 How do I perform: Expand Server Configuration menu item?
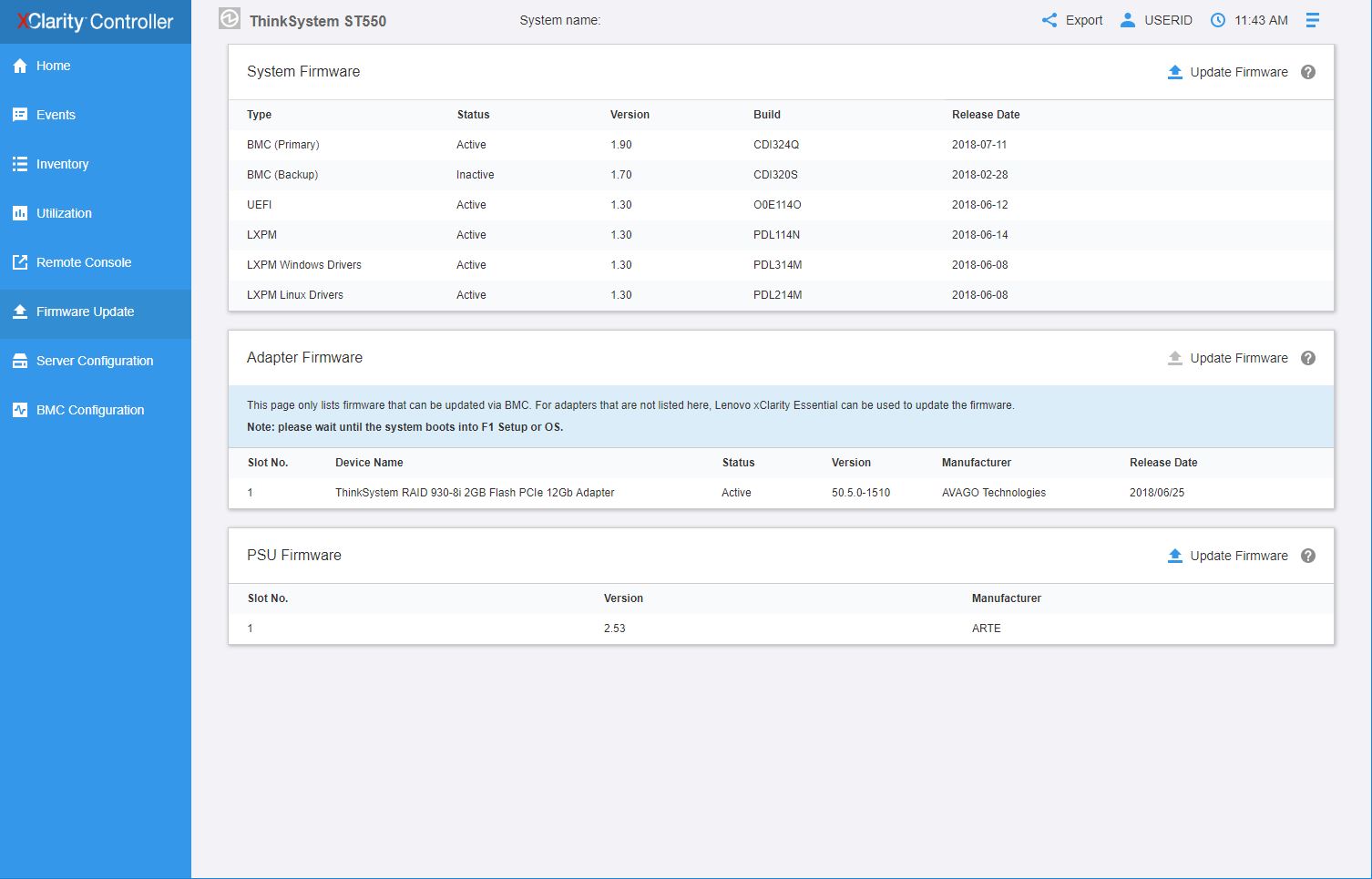(x=95, y=361)
